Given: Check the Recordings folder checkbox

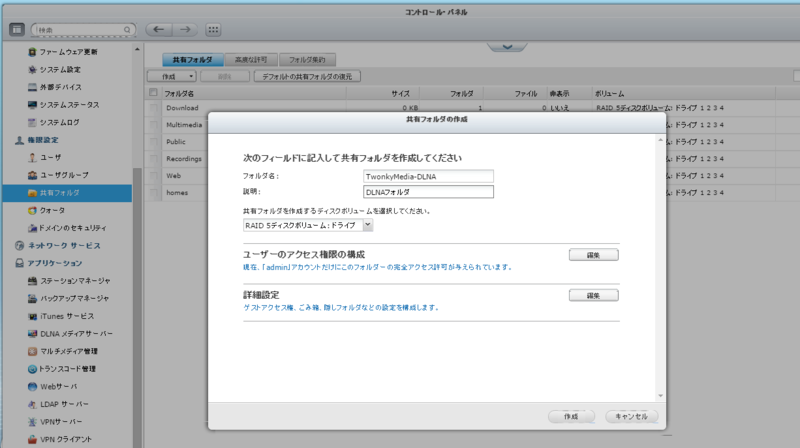Looking at the screenshot, I should pos(153,159).
